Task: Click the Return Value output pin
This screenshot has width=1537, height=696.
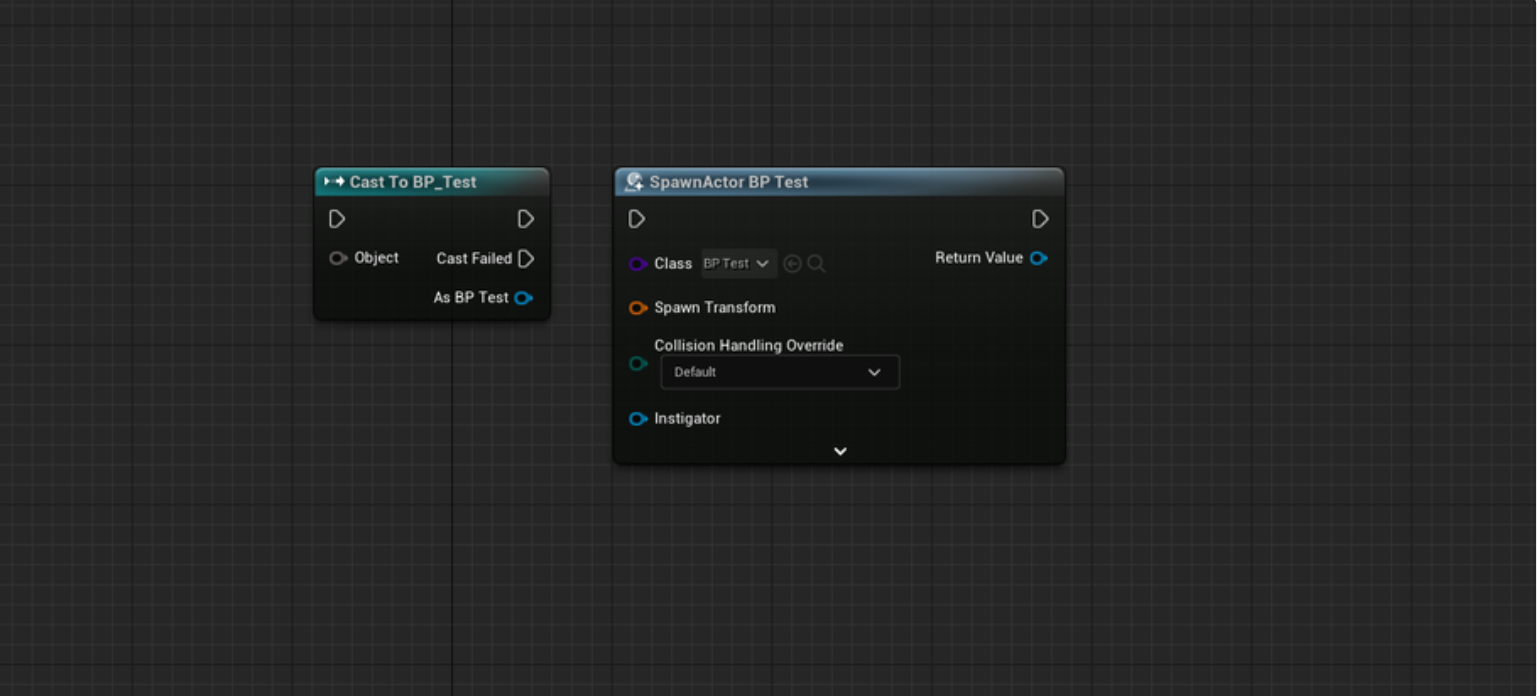Action: coord(1038,258)
